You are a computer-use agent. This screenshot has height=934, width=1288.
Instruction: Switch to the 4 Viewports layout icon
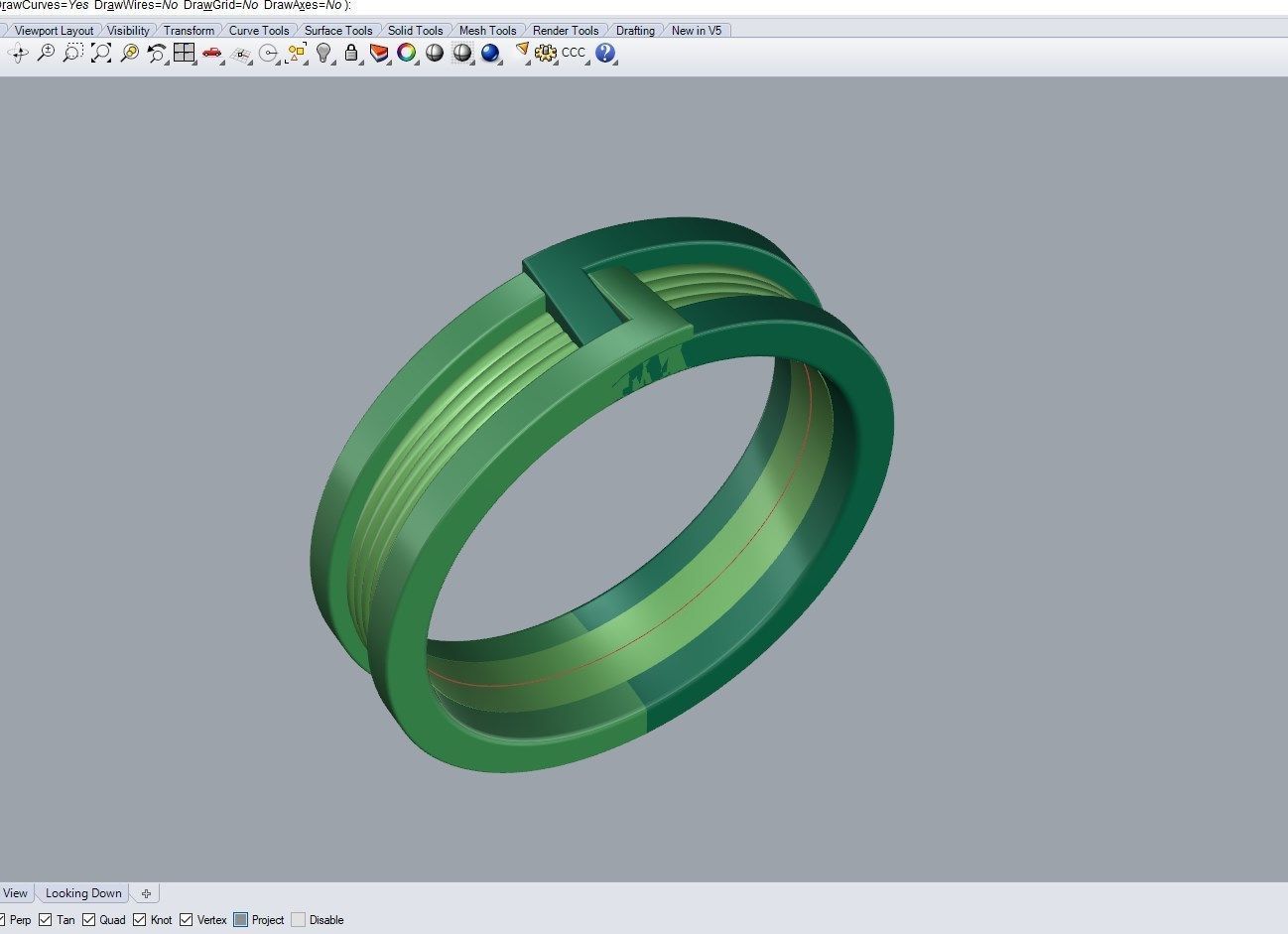[x=185, y=54]
